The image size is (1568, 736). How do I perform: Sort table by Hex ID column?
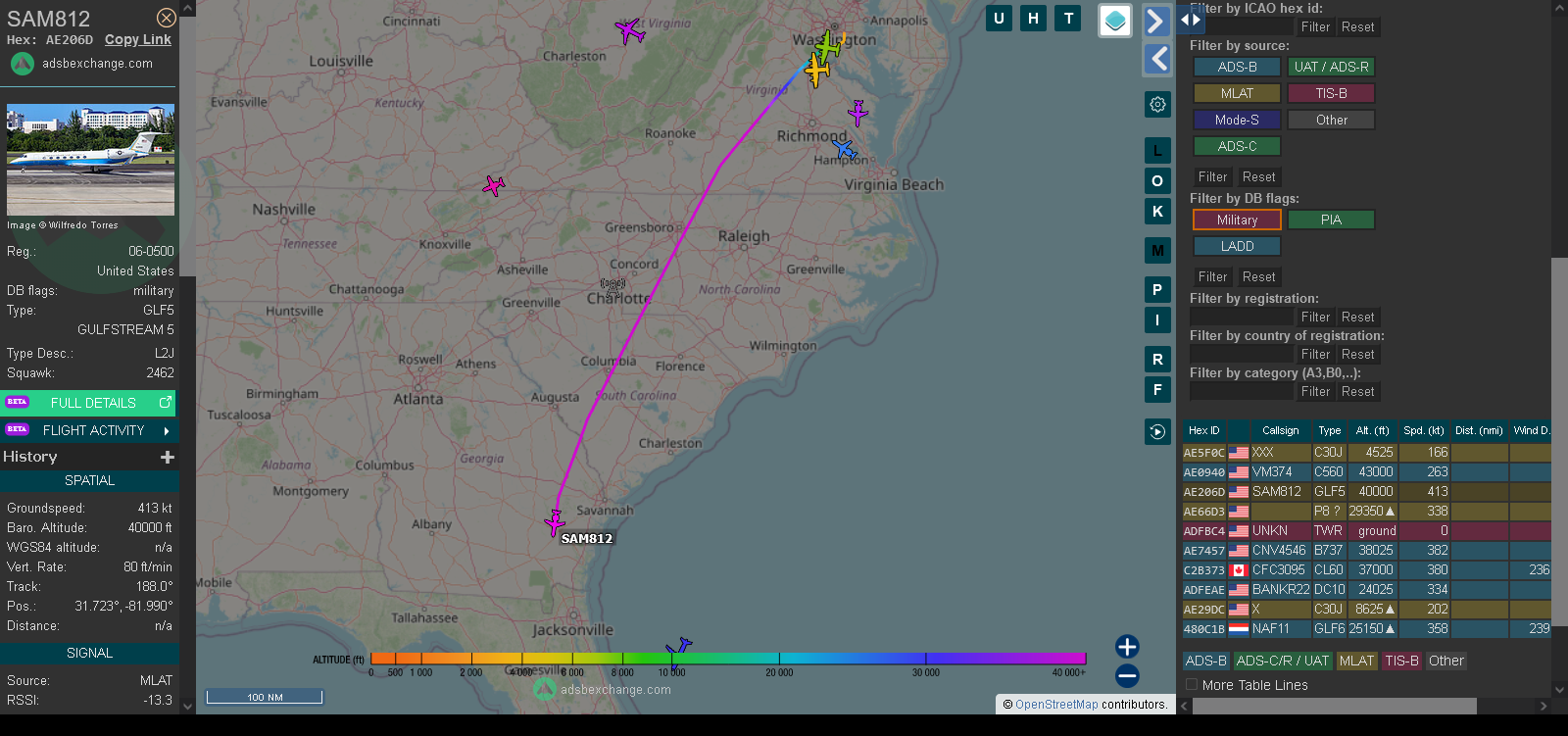pos(1203,430)
